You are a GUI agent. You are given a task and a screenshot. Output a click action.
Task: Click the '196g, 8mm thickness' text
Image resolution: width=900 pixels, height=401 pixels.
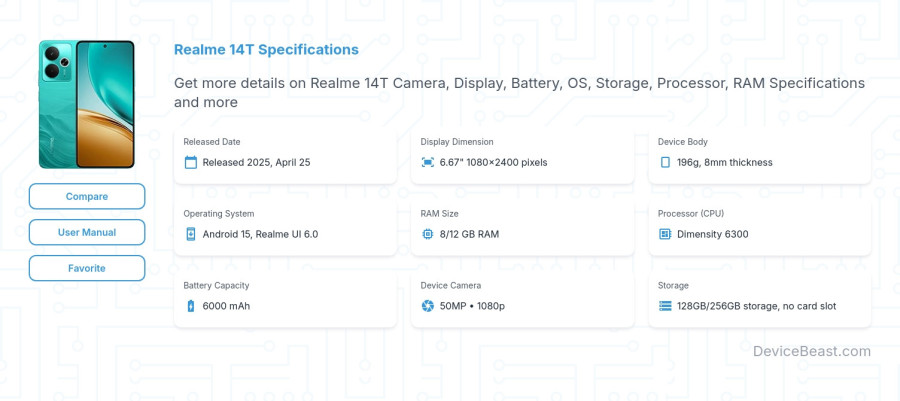click(x=724, y=162)
